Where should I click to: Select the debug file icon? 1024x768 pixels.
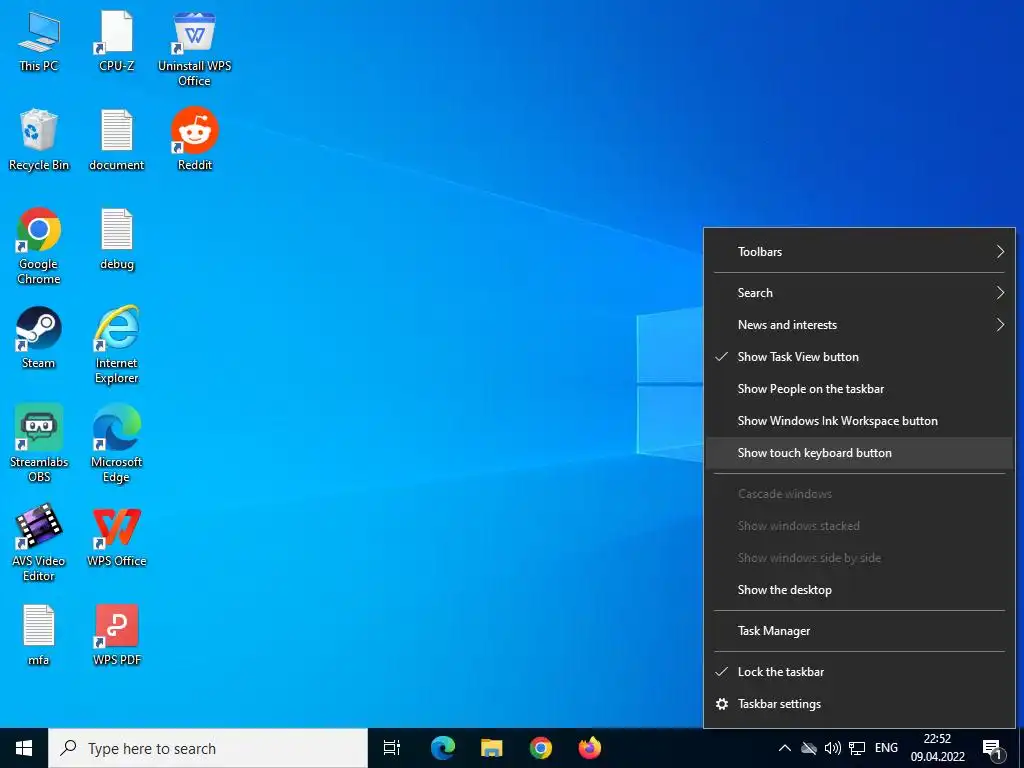coord(116,239)
